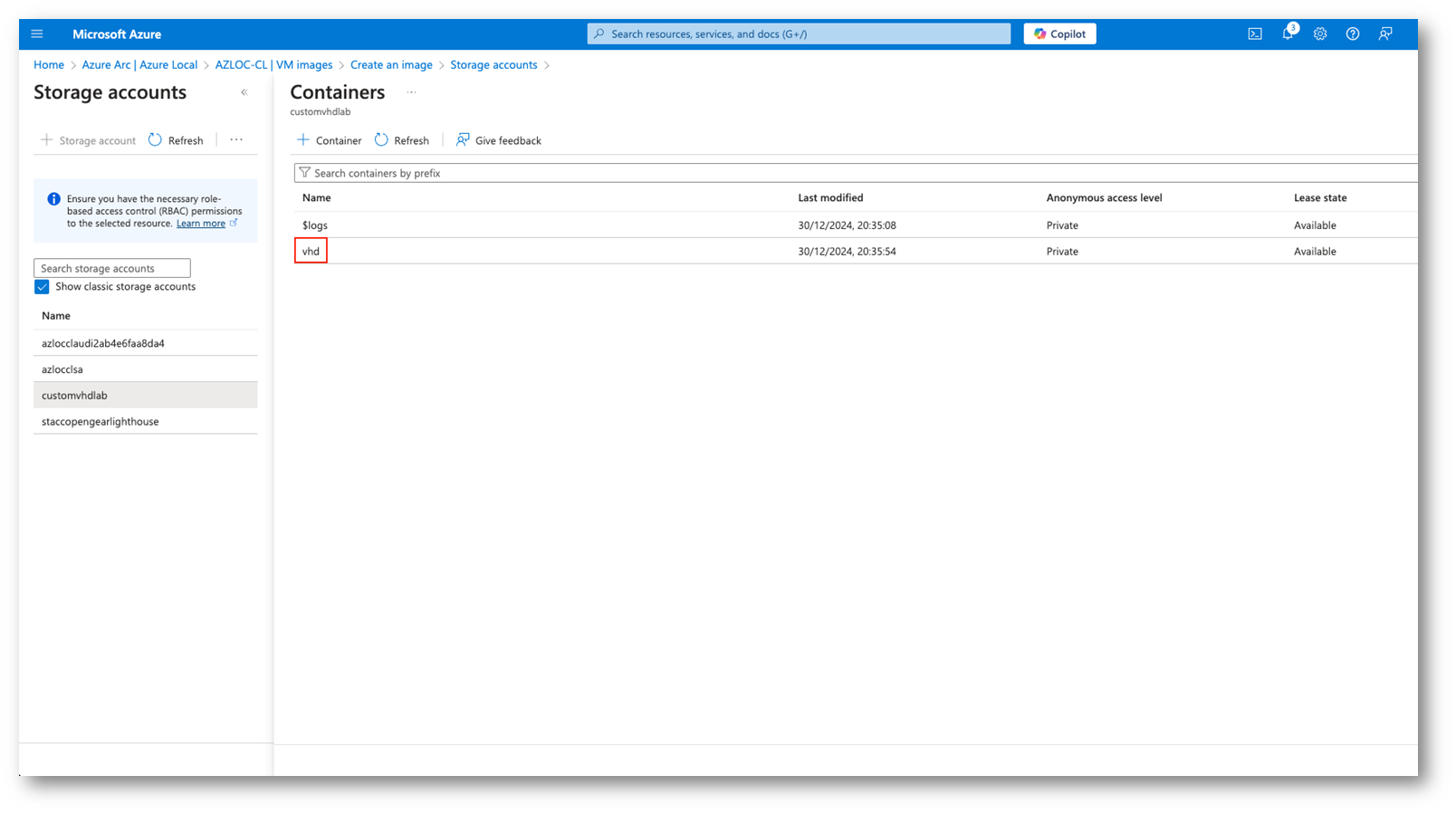Open the help question mark icon
The height and width of the screenshot is (814, 1456).
(1353, 34)
